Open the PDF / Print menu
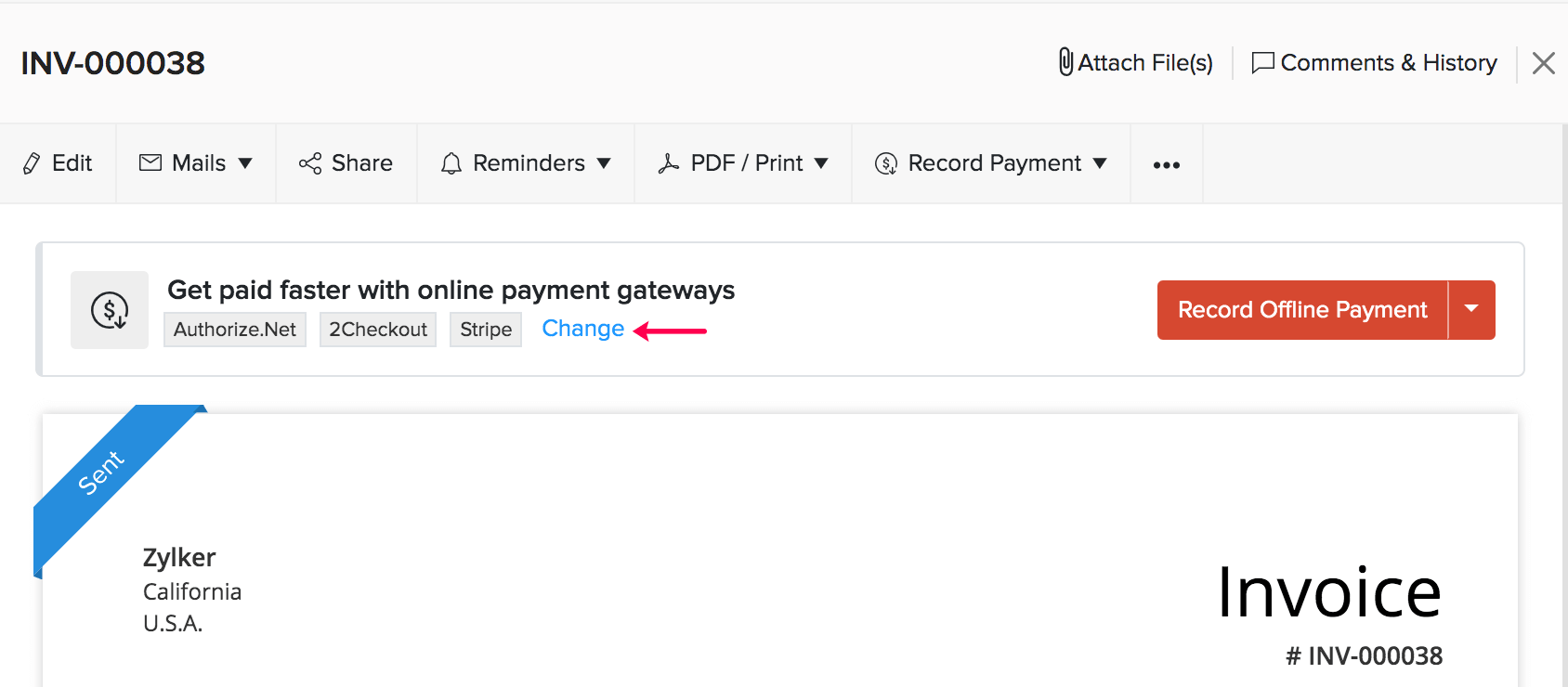This screenshot has width=1568, height=687. click(x=821, y=163)
